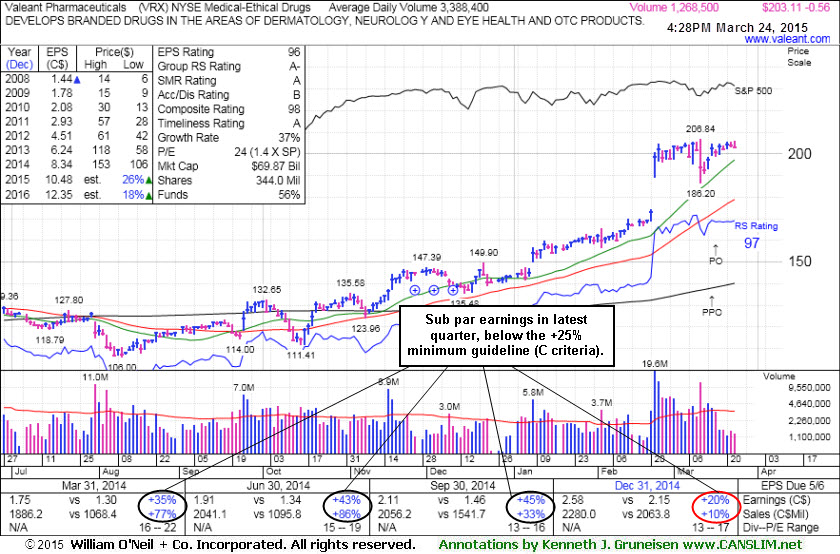The height and width of the screenshot is (554, 840).
Task: Click the pink Volume 1,268,500 value
Action: [673, 8]
